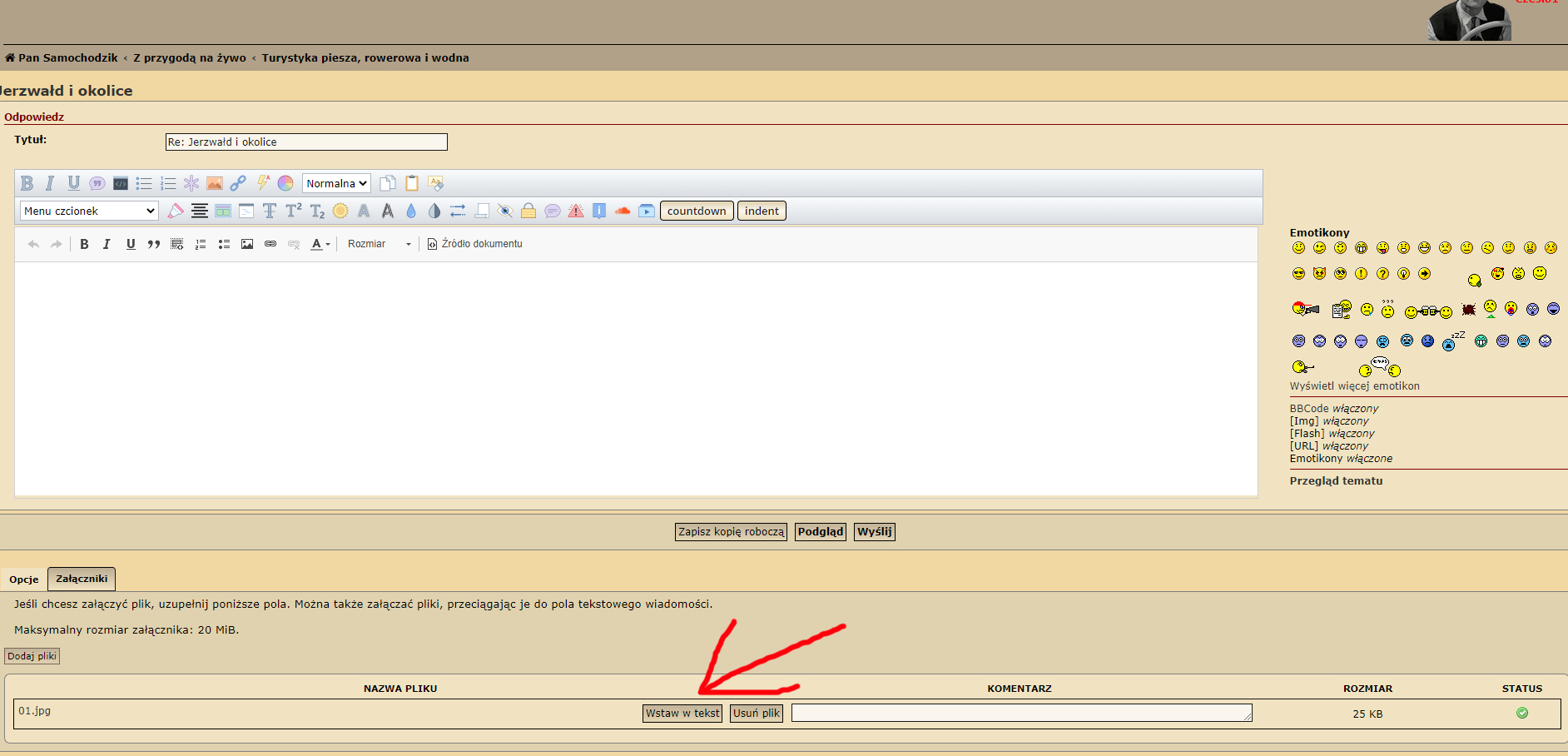
Task: Open the Menu czcionek dropdown
Action: pyautogui.click(x=89, y=211)
